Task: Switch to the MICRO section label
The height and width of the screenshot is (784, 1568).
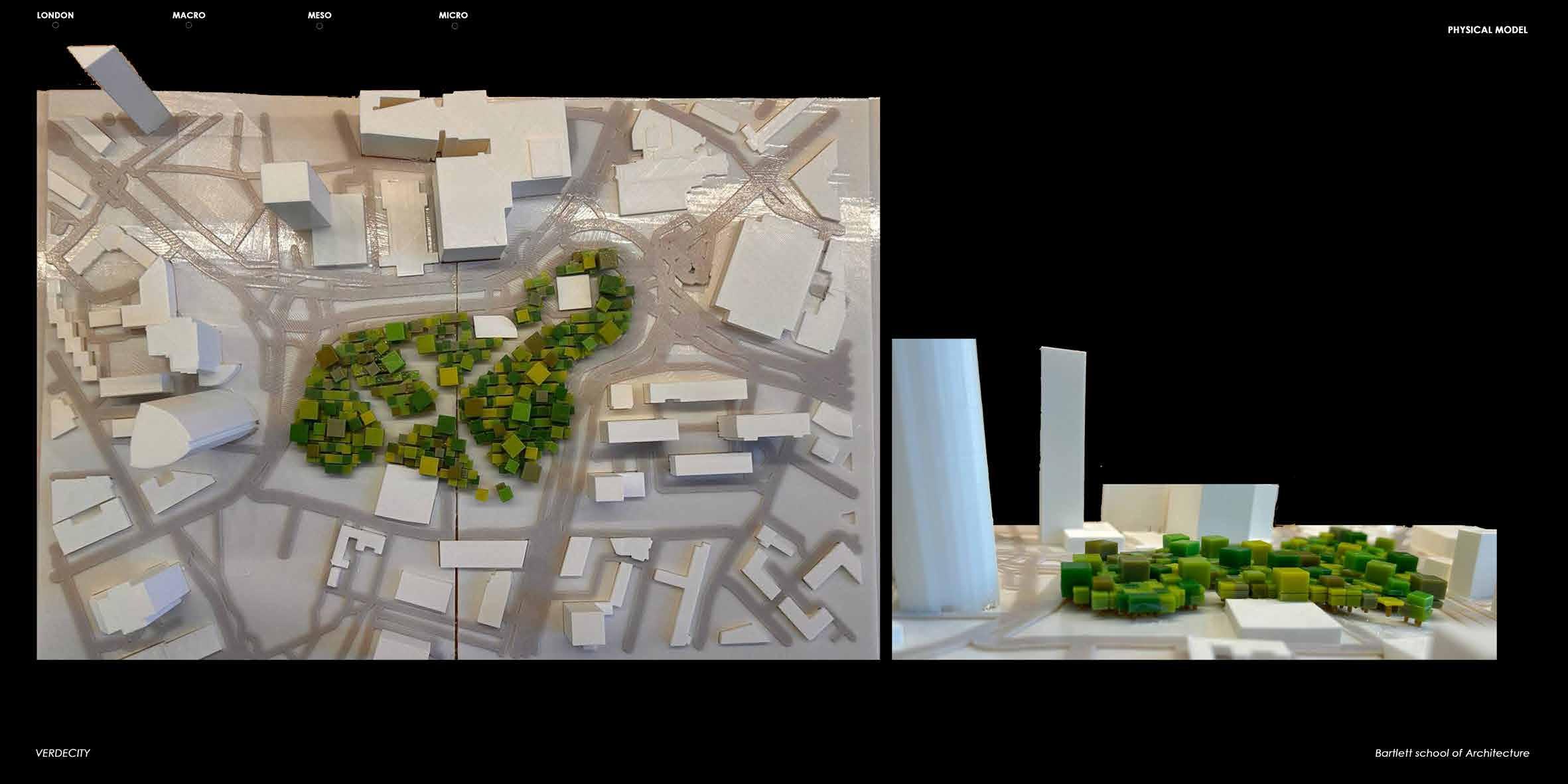Action: 453,15
